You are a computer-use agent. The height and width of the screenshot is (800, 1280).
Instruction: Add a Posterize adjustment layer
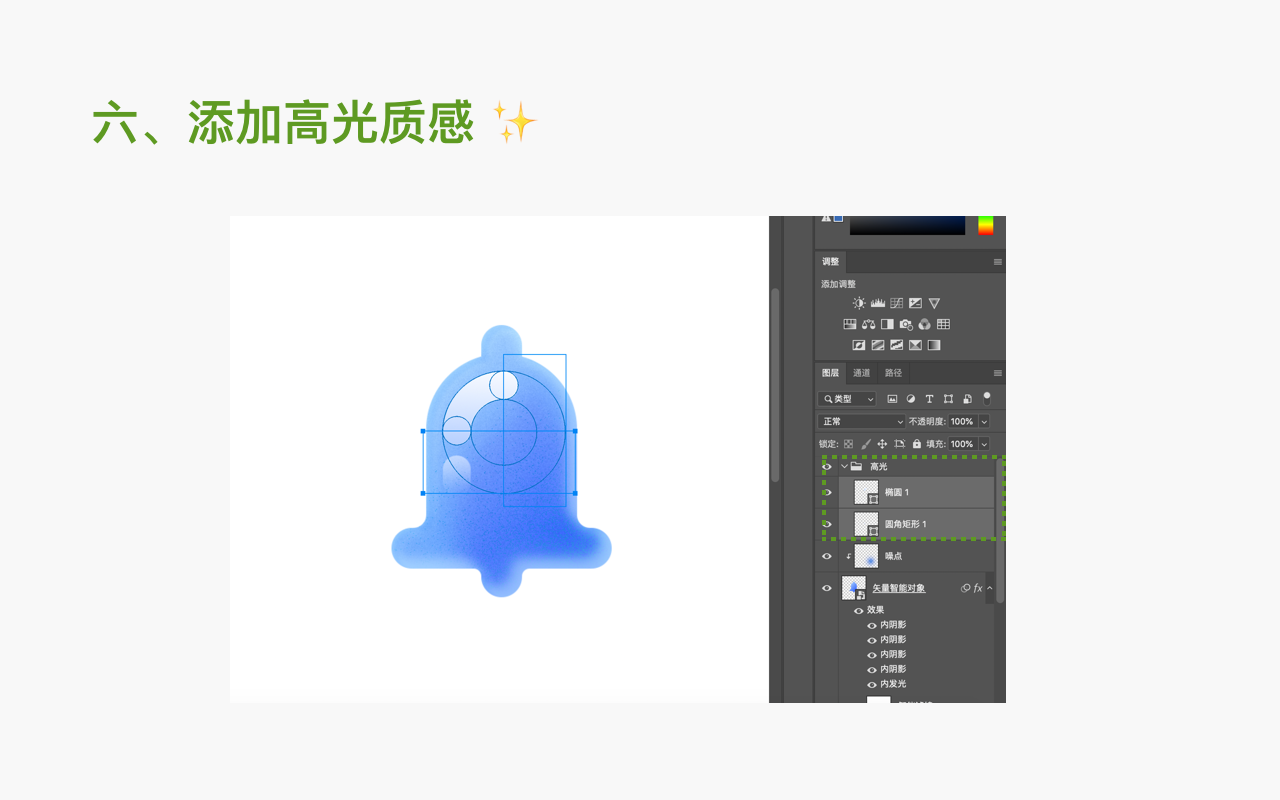pyautogui.click(x=878, y=345)
